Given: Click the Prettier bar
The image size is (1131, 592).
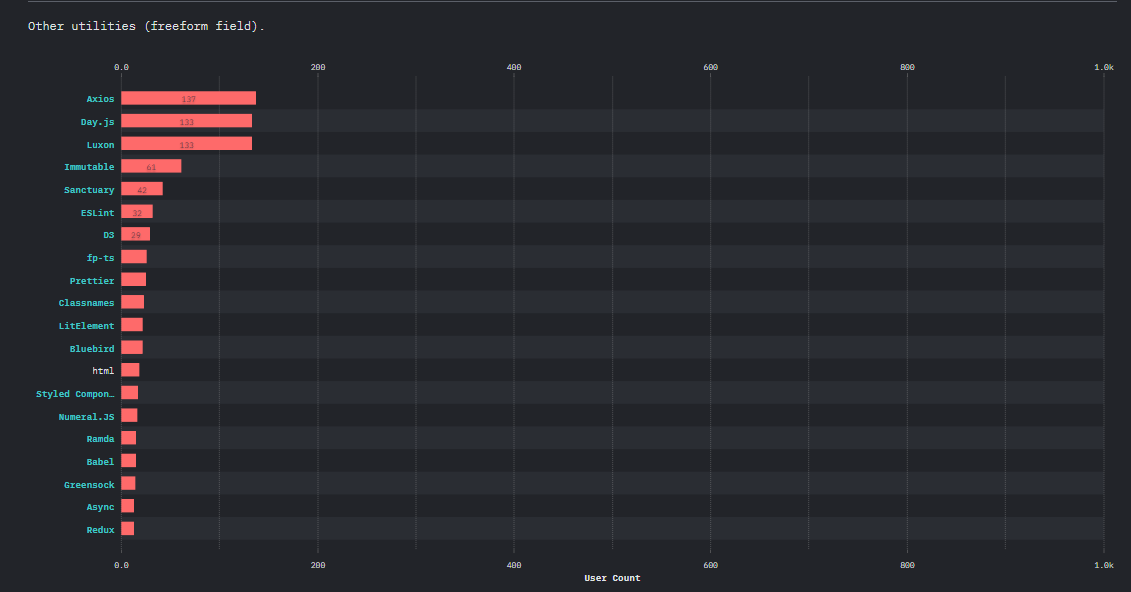Looking at the screenshot, I should click(133, 280).
